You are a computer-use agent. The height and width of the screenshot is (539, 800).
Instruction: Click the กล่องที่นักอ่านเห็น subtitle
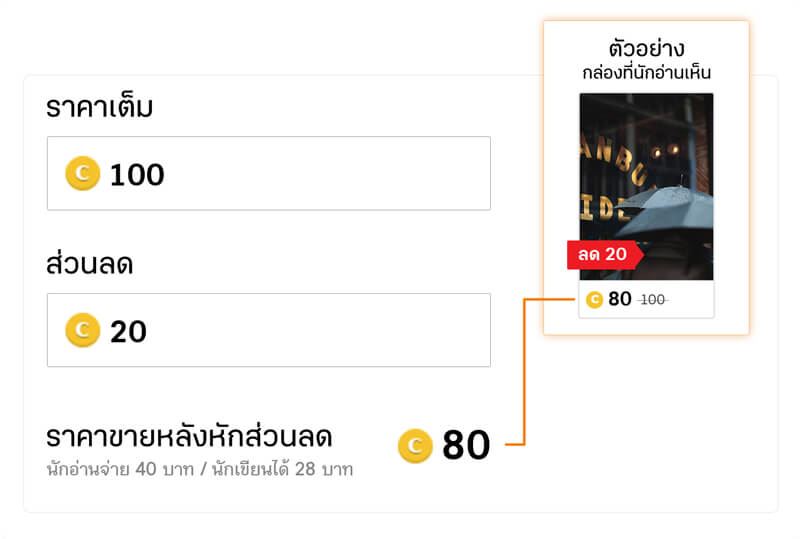(x=646, y=73)
